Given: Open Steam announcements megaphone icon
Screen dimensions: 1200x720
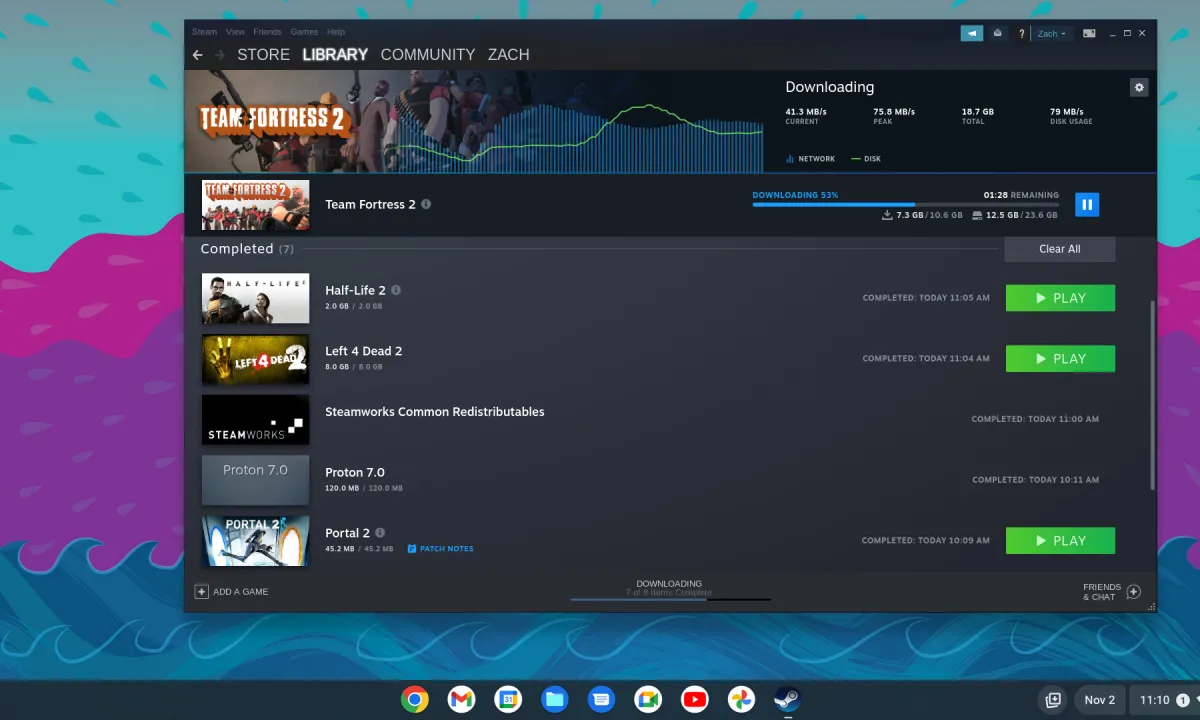Looking at the screenshot, I should [972, 33].
